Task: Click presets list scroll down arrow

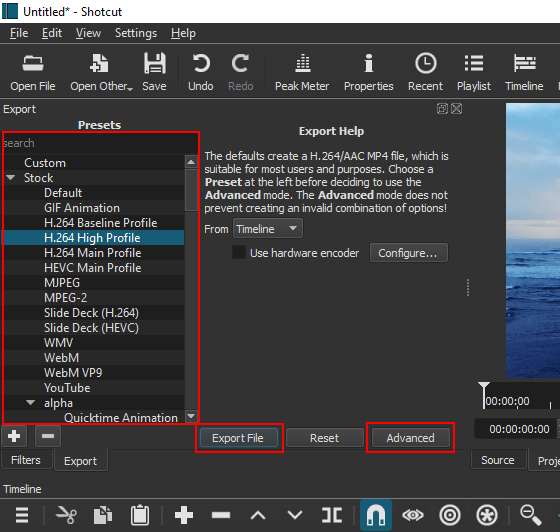Action: pos(191,416)
